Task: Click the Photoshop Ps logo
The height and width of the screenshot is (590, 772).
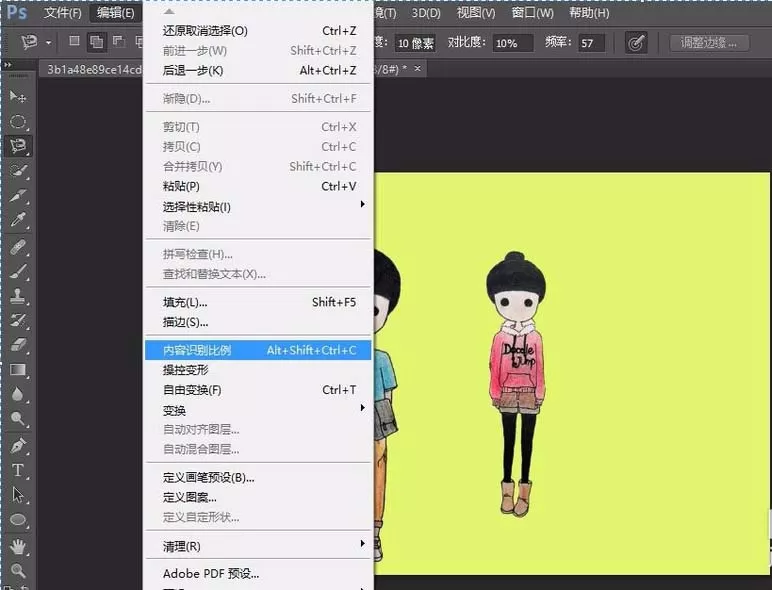Action: pyautogui.click(x=17, y=12)
